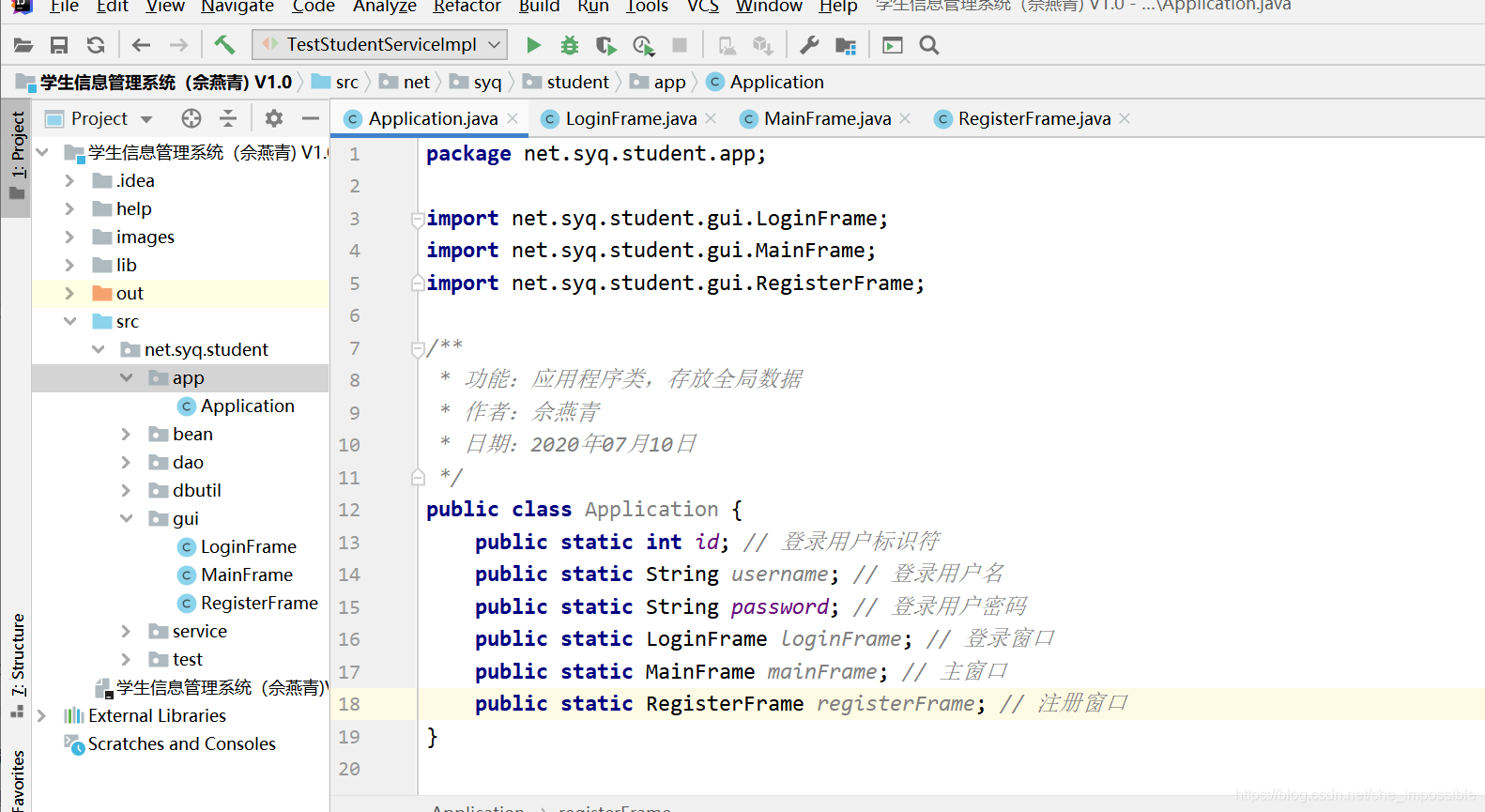The height and width of the screenshot is (812, 1485).
Task: Select RegisterFrame class in project tree
Action: [x=248, y=603]
